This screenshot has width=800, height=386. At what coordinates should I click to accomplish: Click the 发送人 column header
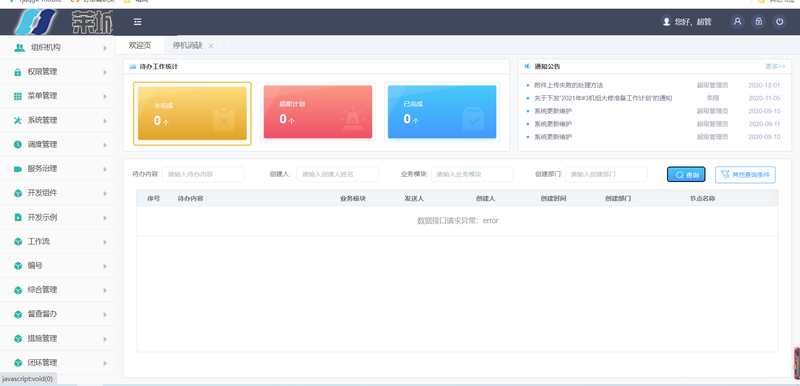414,198
